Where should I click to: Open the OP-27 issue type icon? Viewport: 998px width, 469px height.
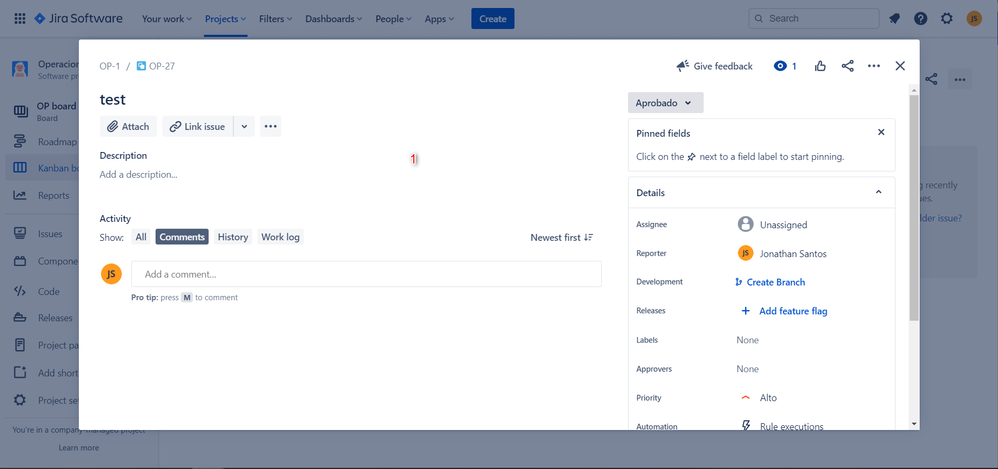click(141, 66)
